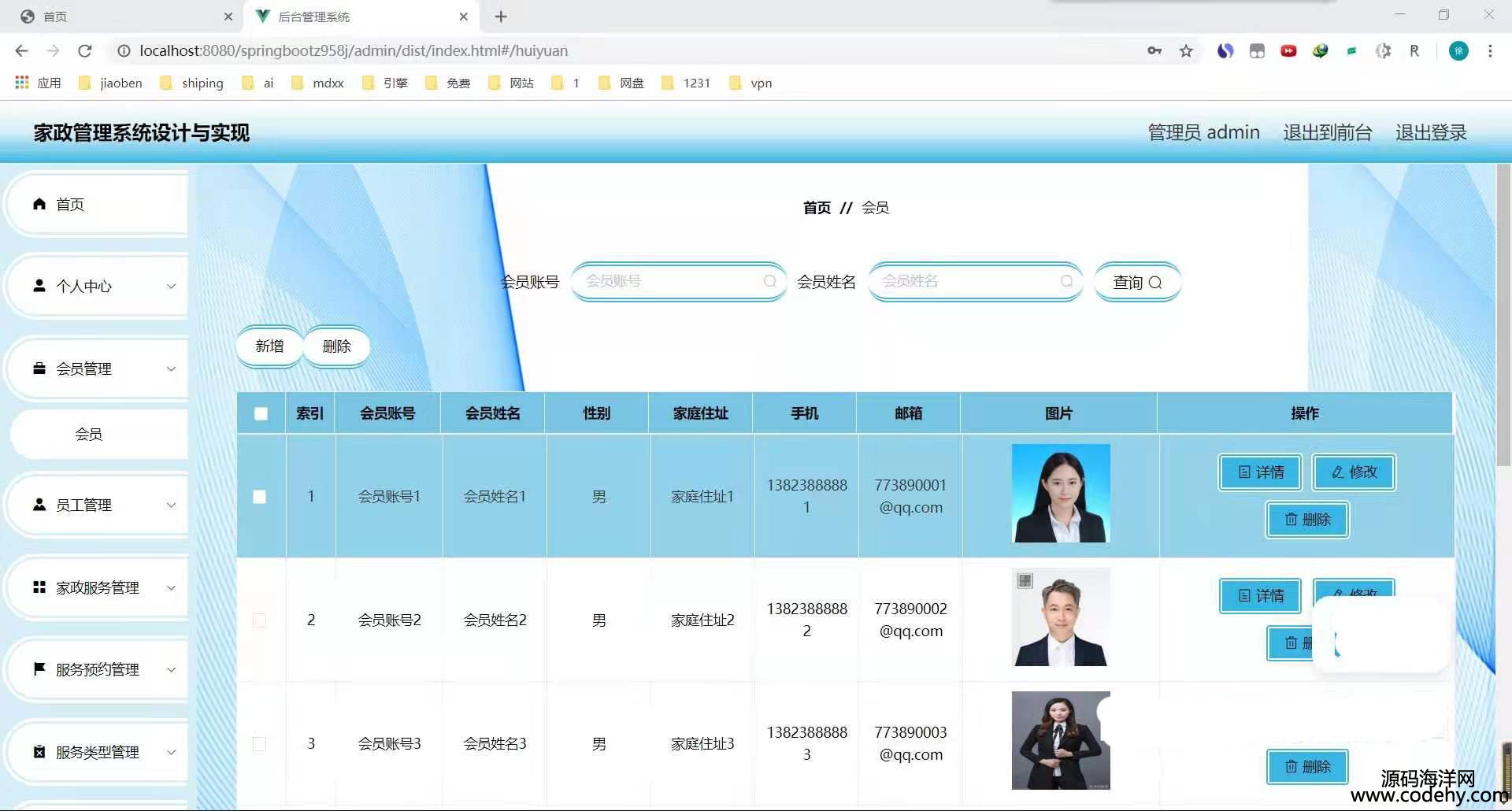The height and width of the screenshot is (811, 1512).
Task: Click the globe extension icon in toolbar
Action: click(x=1320, y=51)
